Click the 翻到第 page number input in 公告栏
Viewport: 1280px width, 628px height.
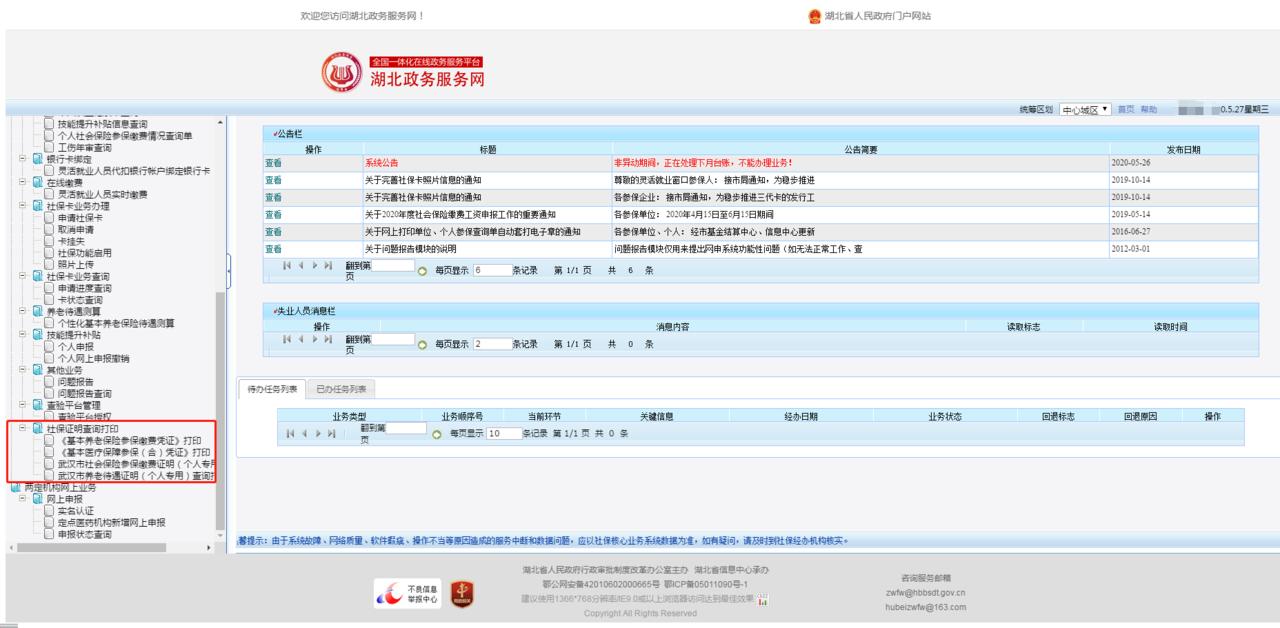click(x=393, y=264)
